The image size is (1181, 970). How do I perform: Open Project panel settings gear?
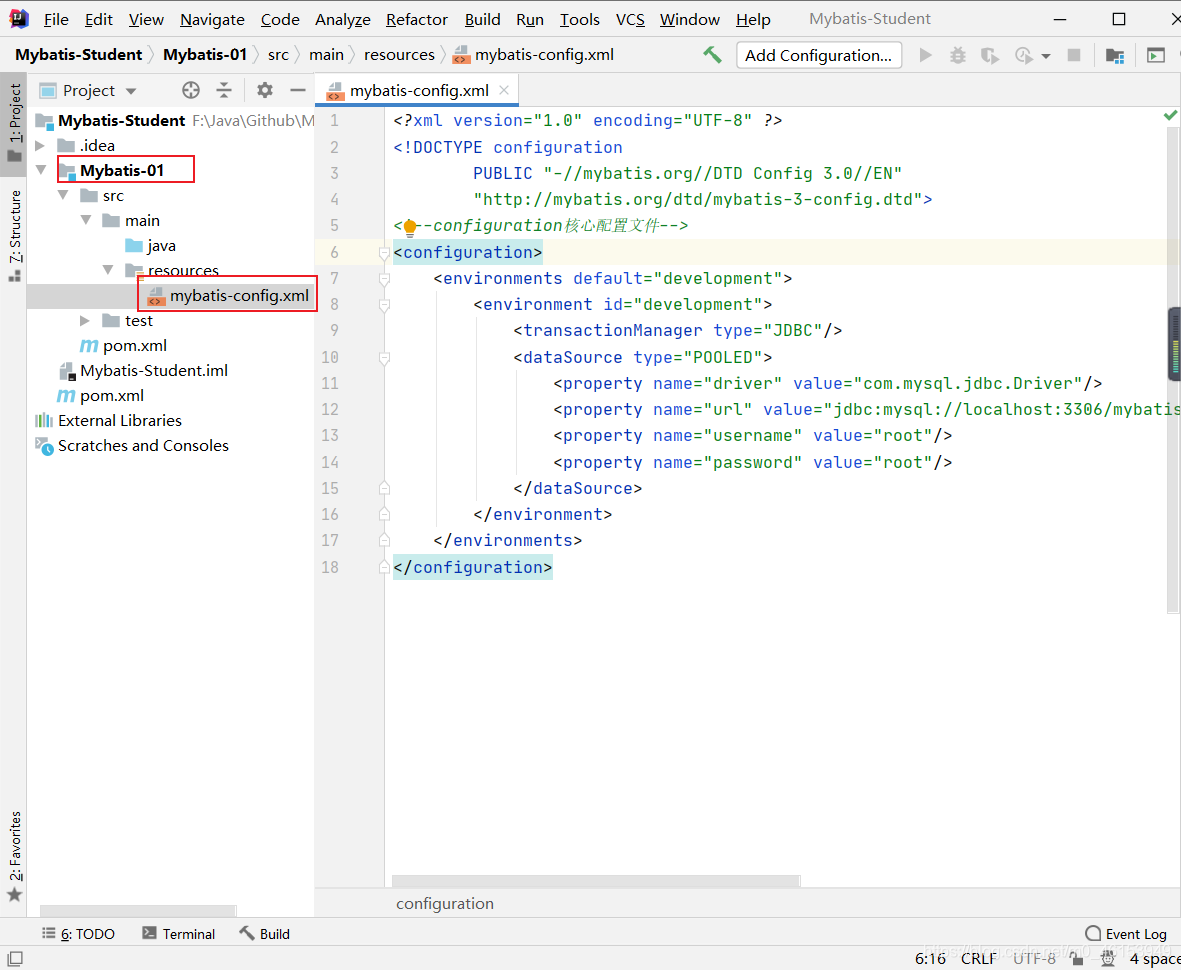[264, 90]
